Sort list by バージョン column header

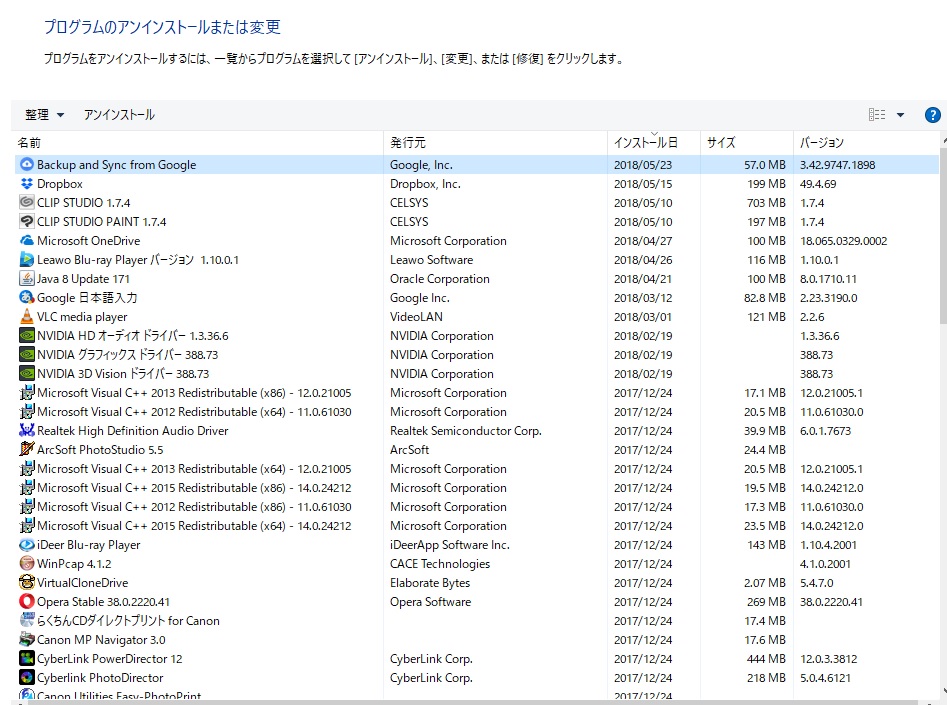822,143
